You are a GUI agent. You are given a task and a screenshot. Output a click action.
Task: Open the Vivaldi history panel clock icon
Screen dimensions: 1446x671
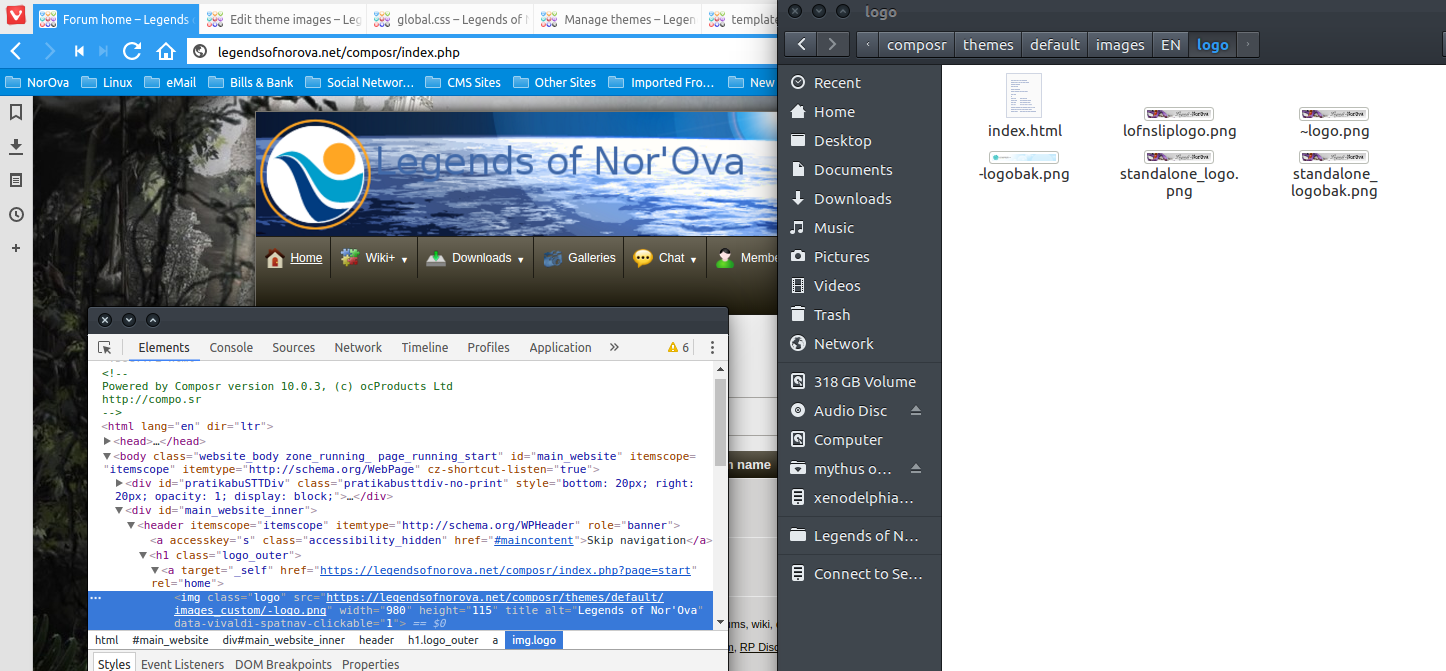16,214
